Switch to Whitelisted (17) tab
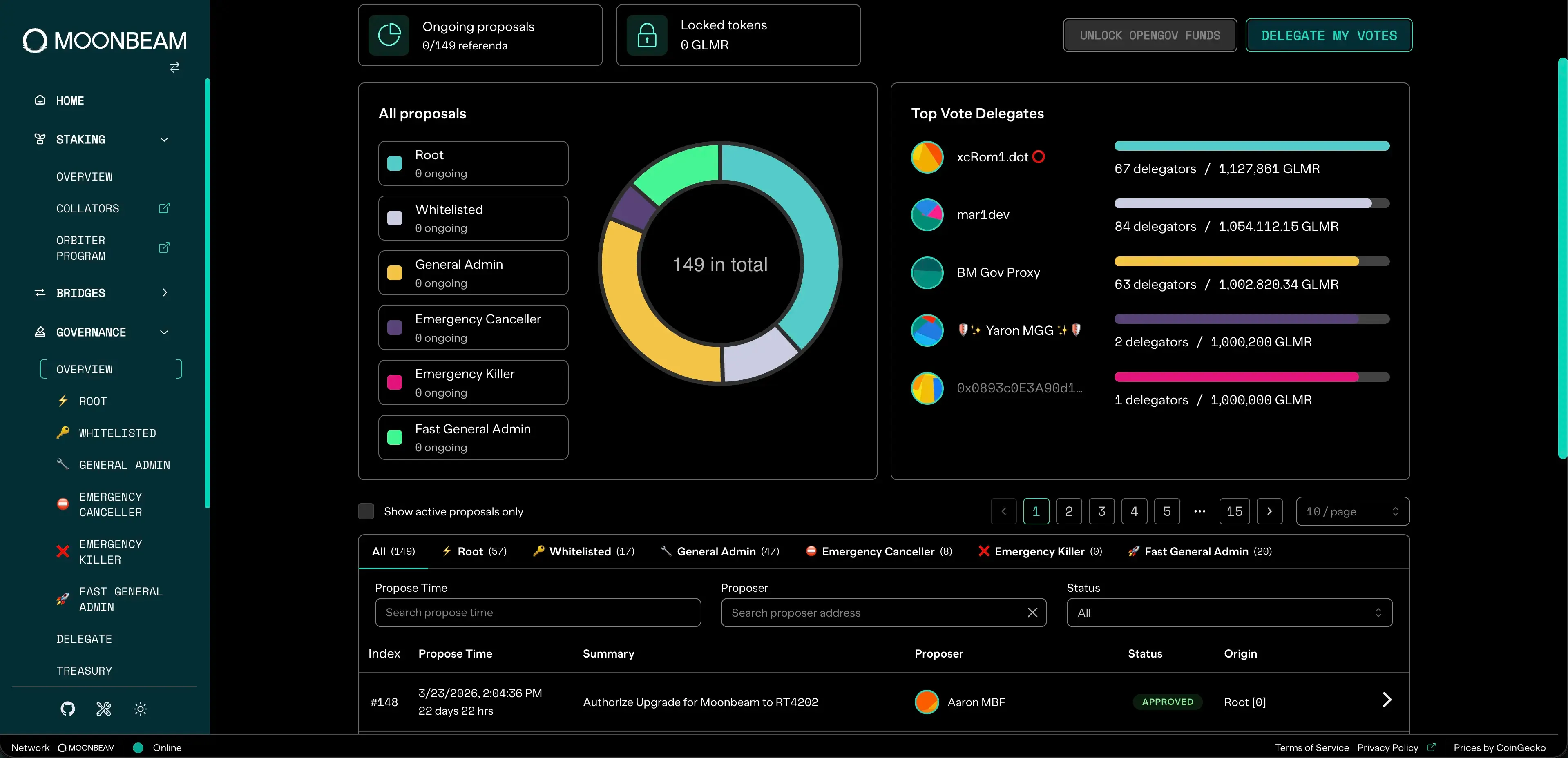 tap(584, 551)
